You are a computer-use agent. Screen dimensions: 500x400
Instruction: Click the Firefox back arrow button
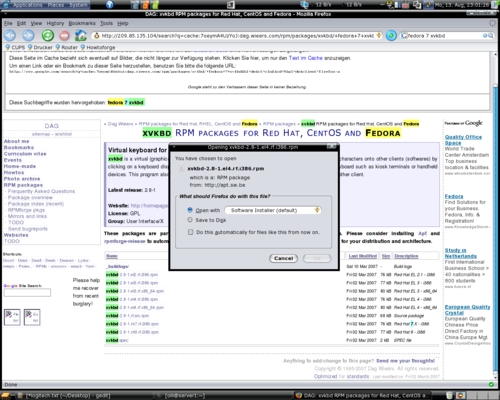point(10,35)
